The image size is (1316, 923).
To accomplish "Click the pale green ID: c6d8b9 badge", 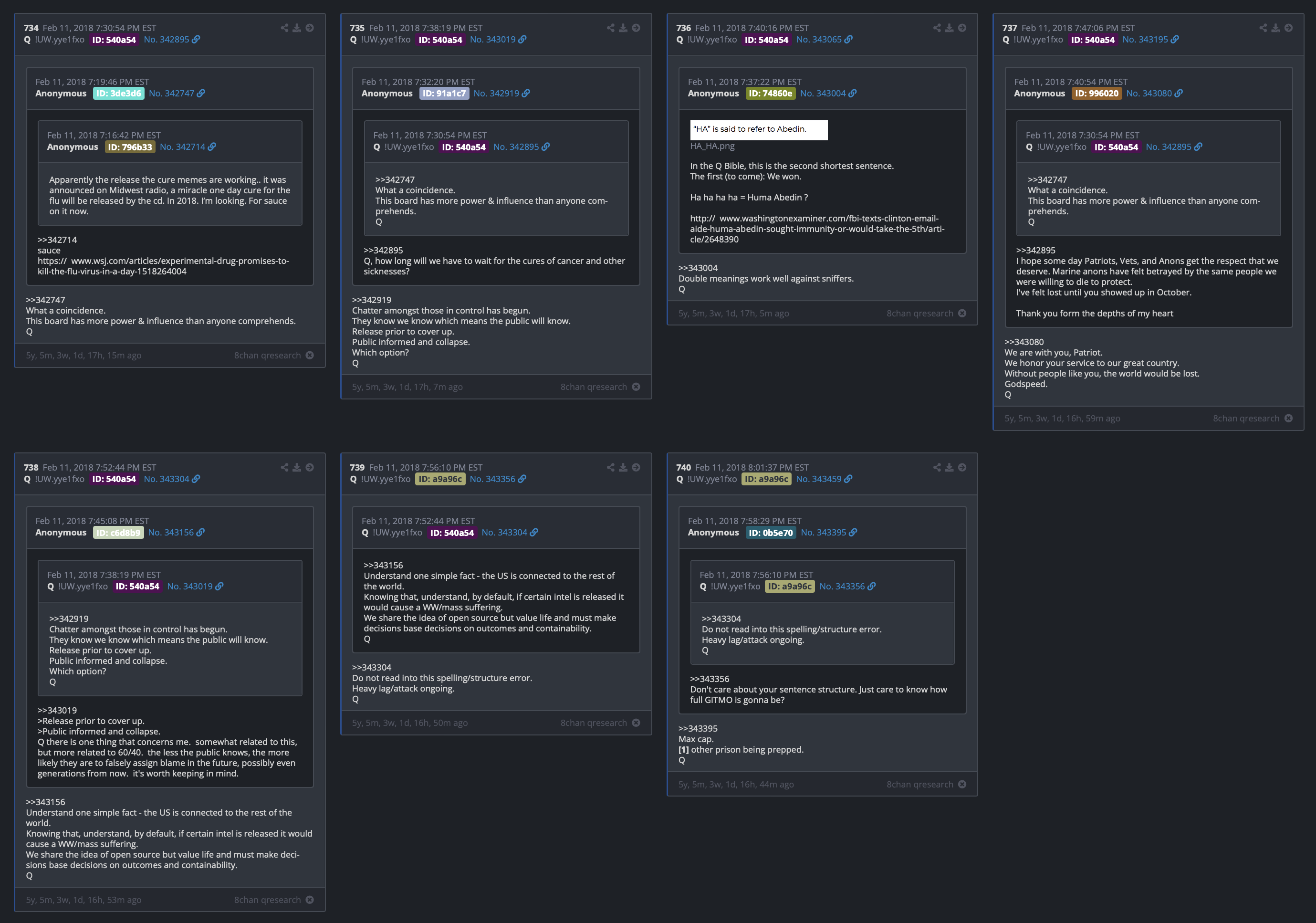I will (118, 533).
